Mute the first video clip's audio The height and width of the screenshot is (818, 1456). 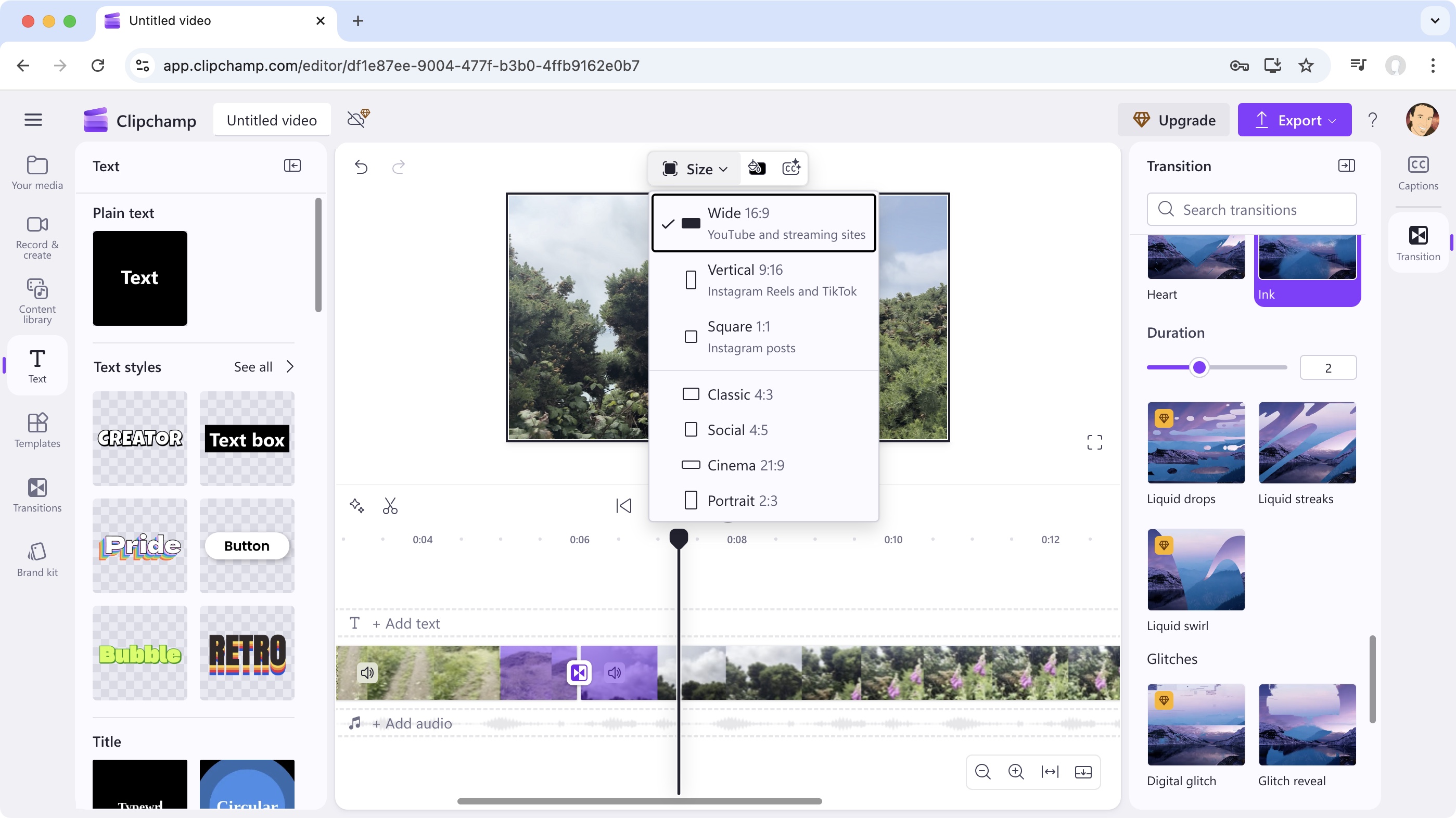pos(367,673)
